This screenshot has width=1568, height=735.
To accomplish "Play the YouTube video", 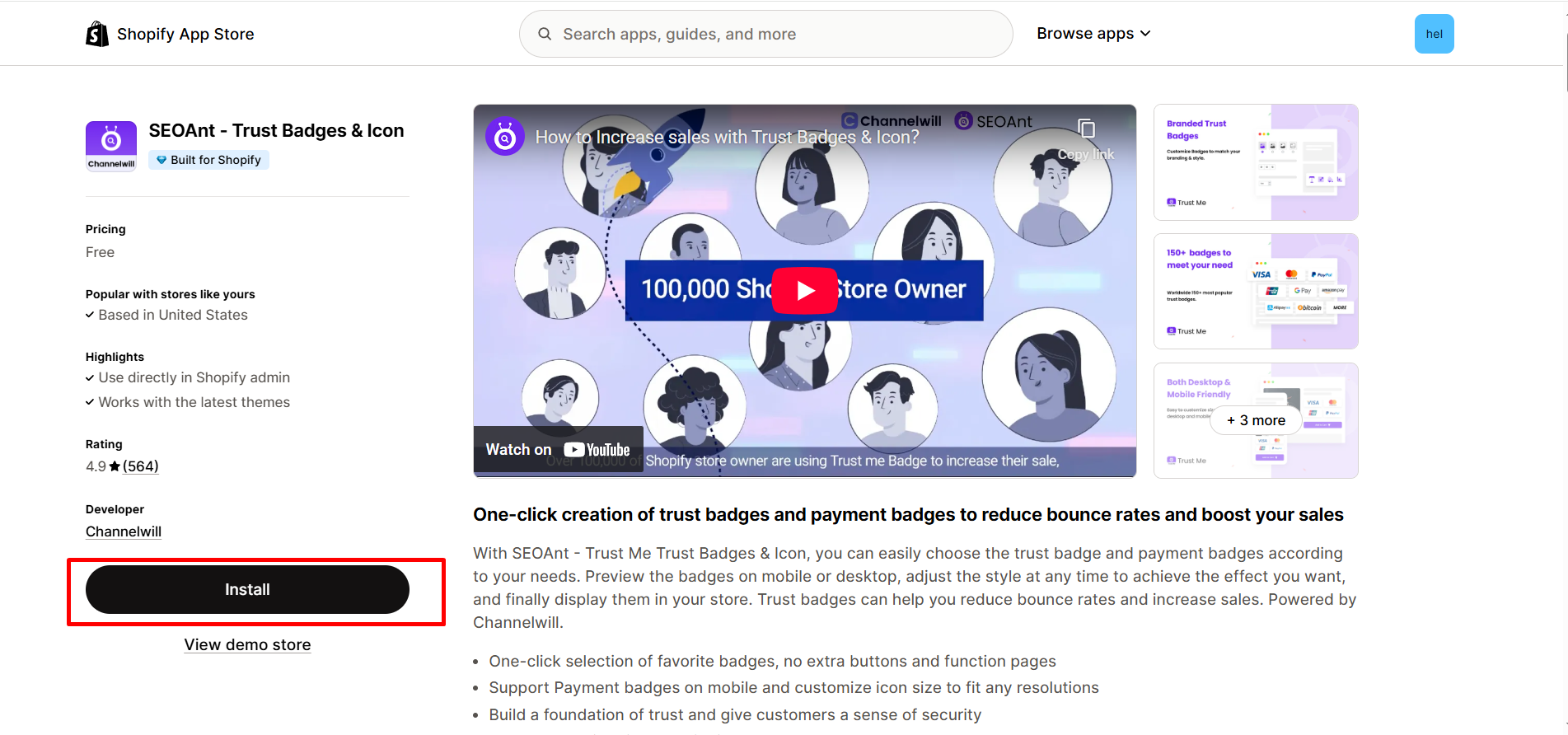I will tap(804, 290).
